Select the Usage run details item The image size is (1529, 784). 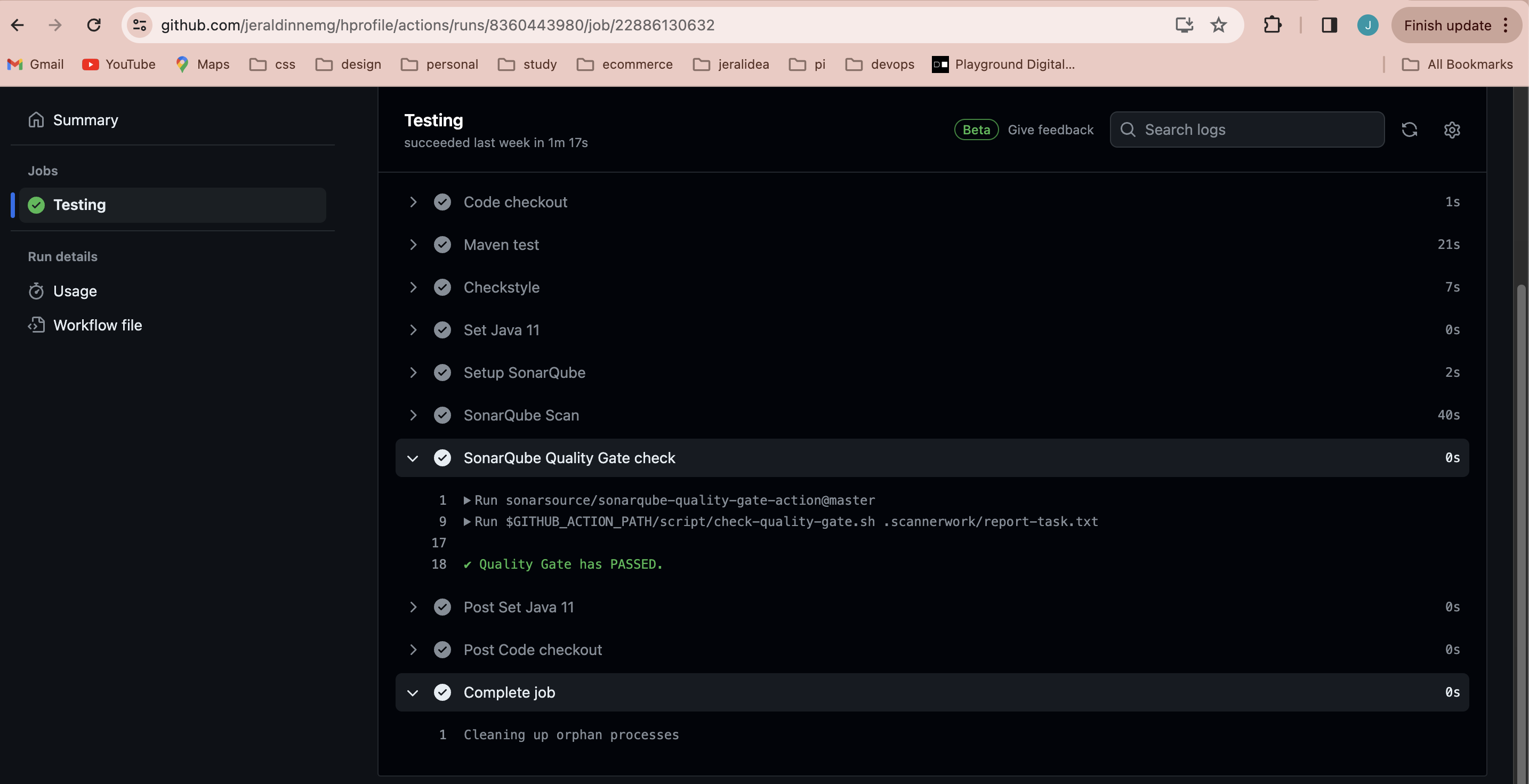click(x=74, y=291)
